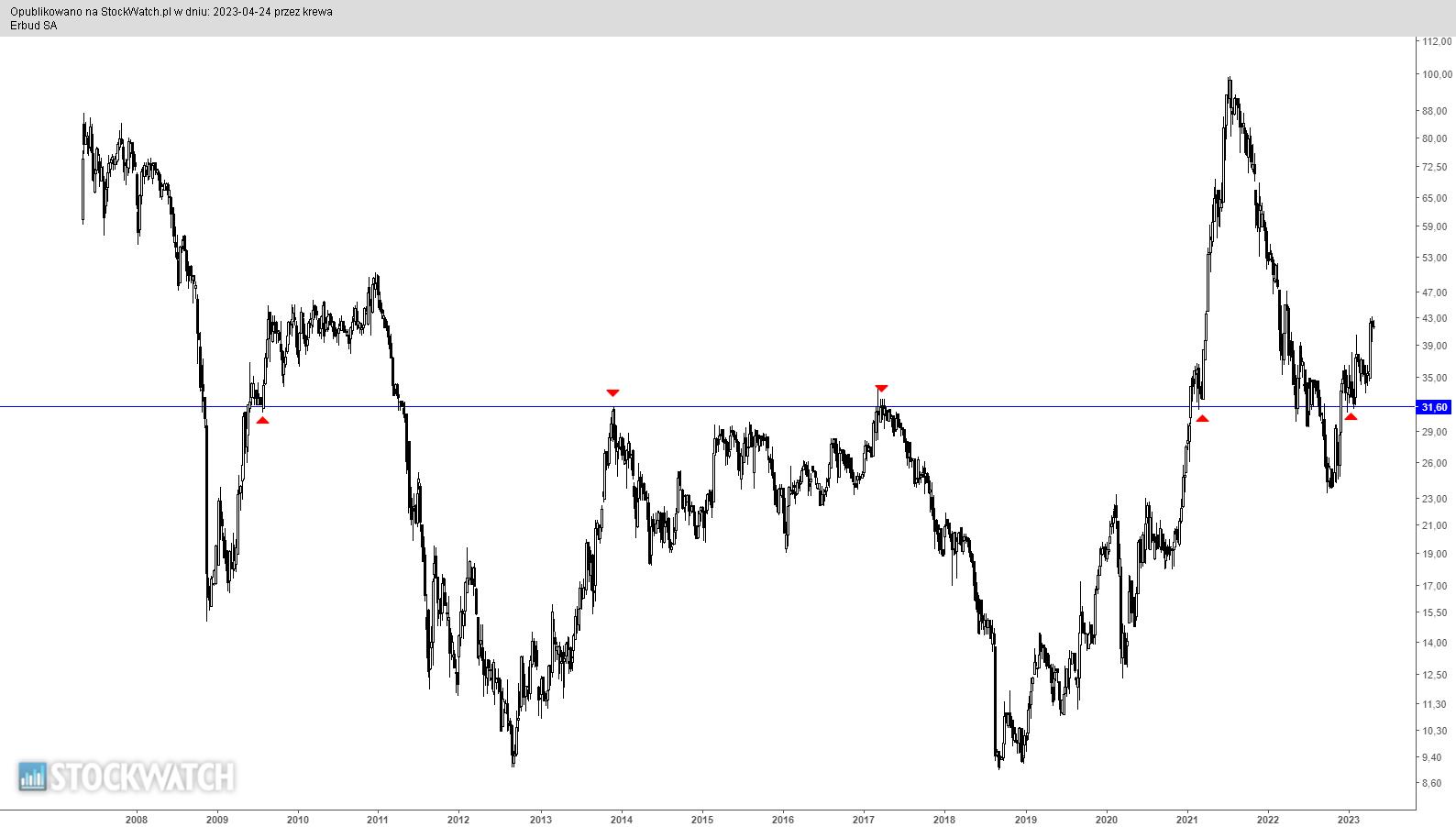Click the 10,30 price axis label
1456x827 pixels.
1435,731
